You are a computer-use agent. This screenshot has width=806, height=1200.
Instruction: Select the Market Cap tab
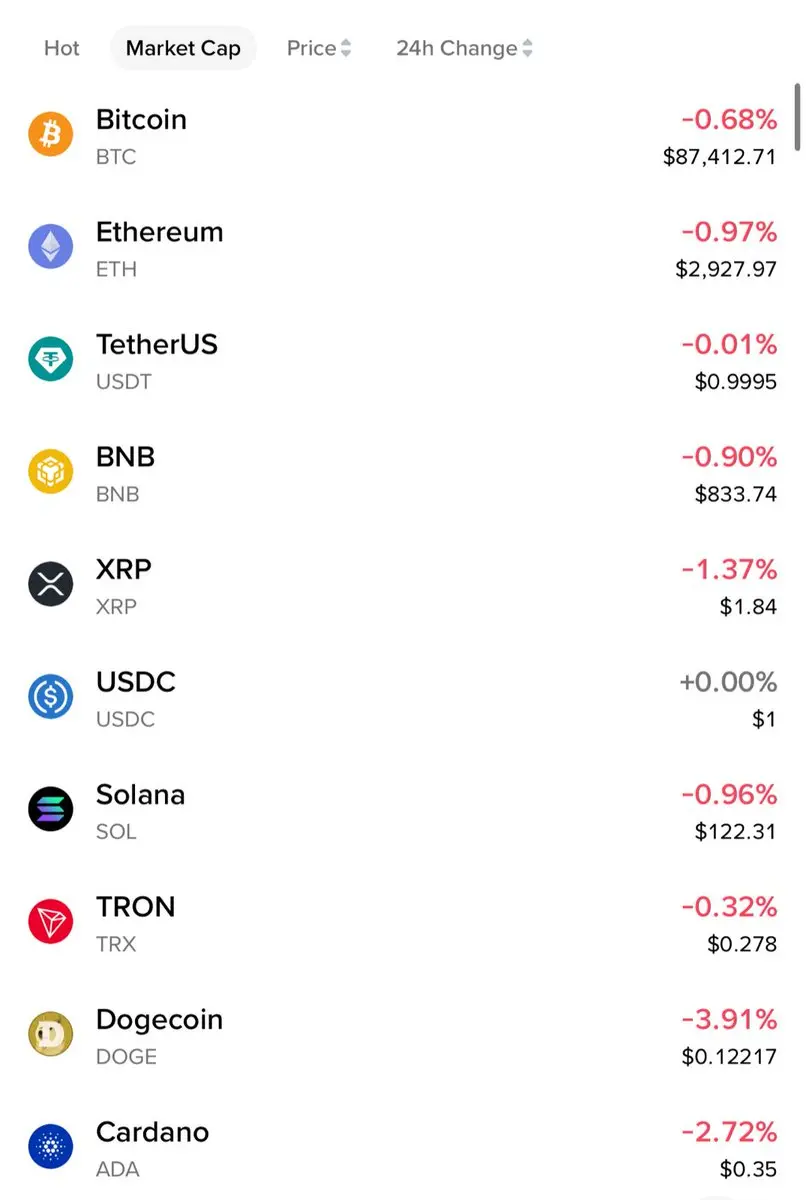pos(183,48)
